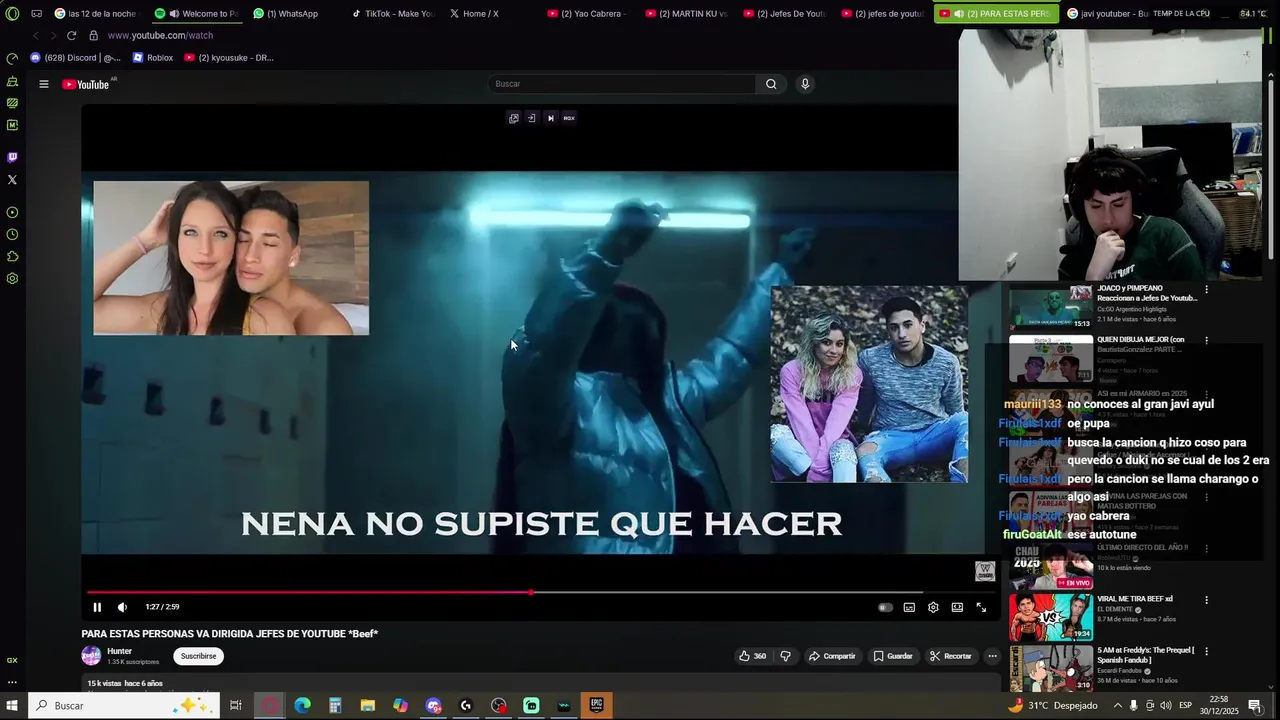Open File Explorer from the taskbar
1280x720 pixels.
coord(368,706)
